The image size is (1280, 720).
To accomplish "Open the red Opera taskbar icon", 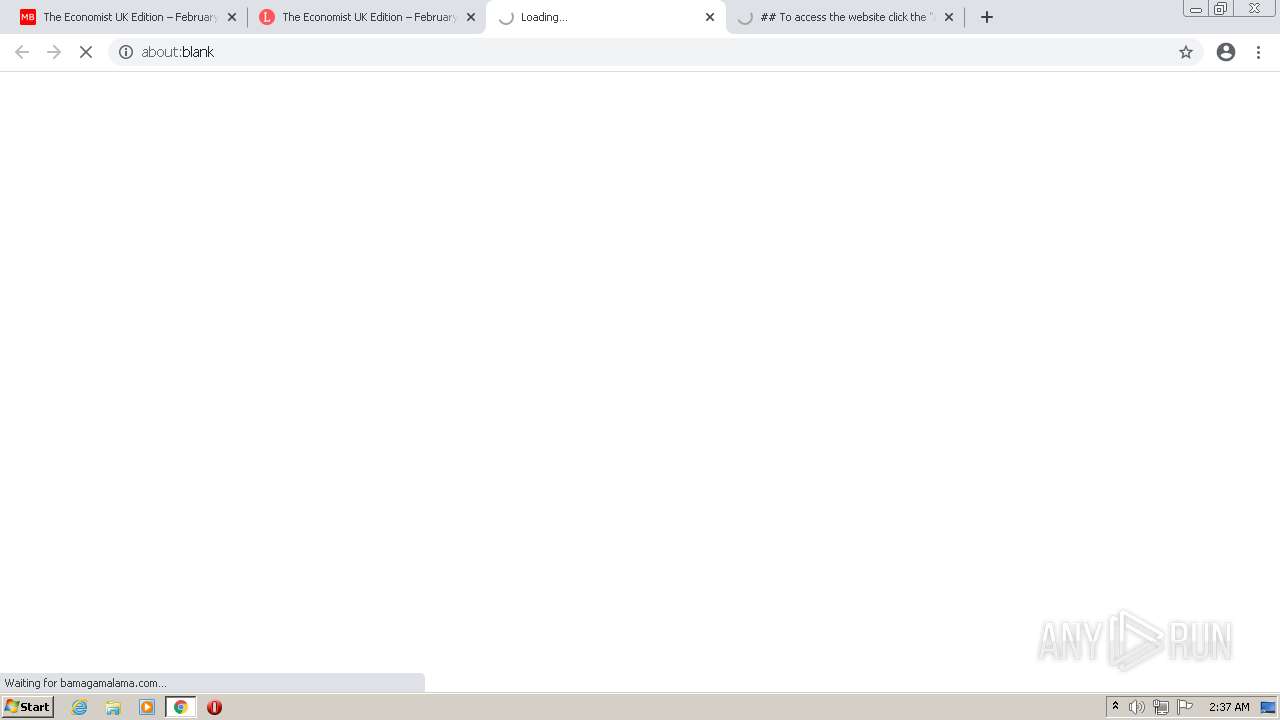I will coord(214,707).
